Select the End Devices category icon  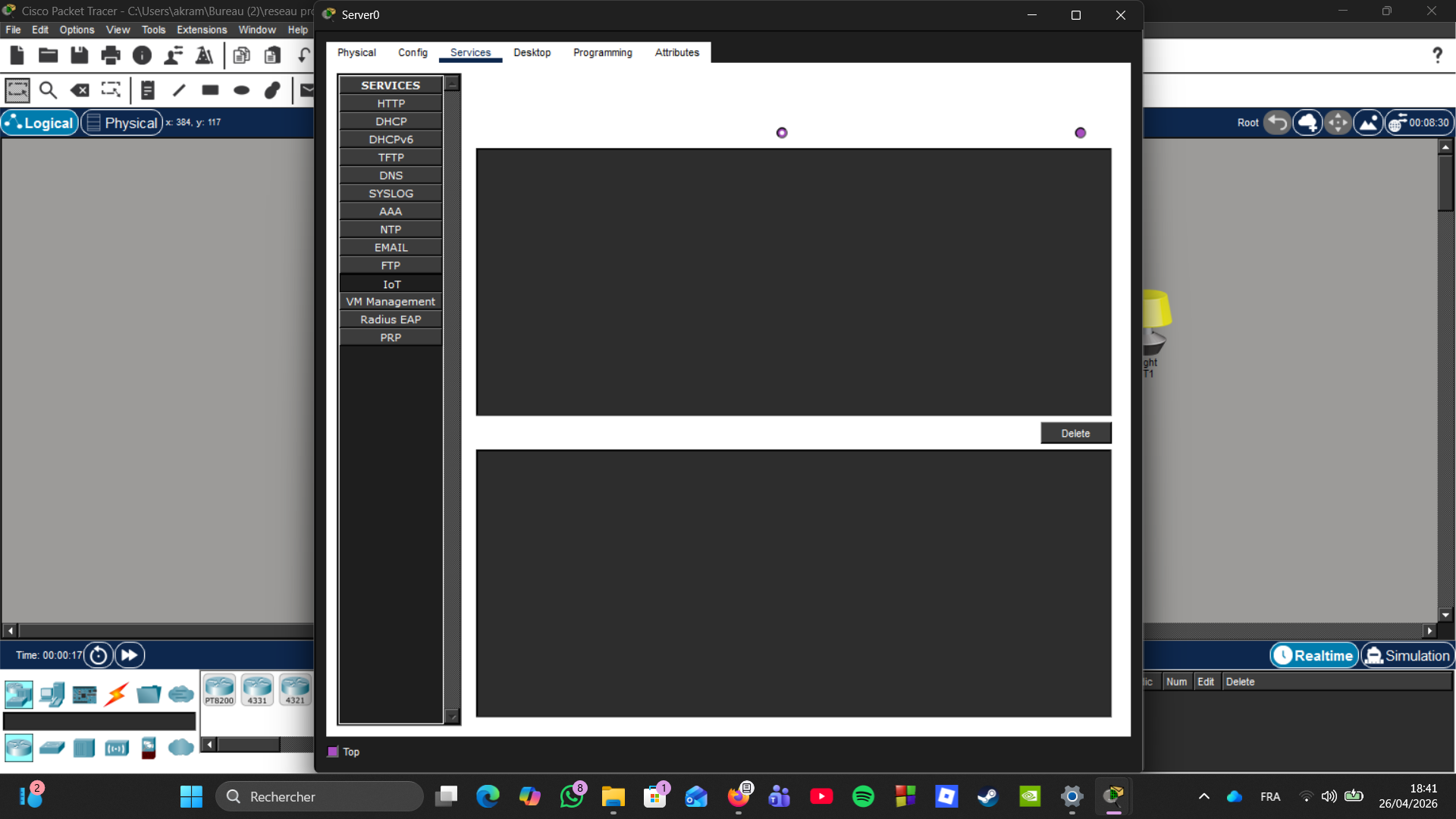tap(52, 694)
